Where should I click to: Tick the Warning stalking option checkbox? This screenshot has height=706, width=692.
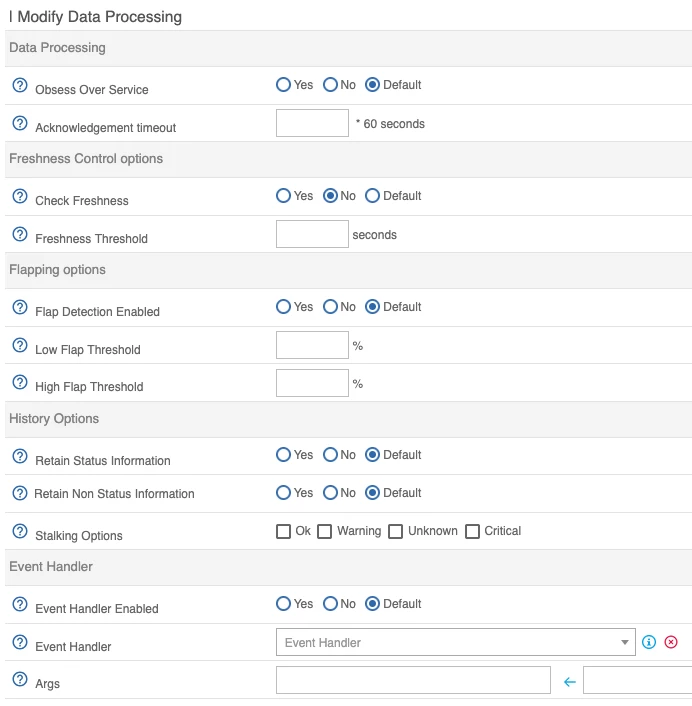coord(325,531)
